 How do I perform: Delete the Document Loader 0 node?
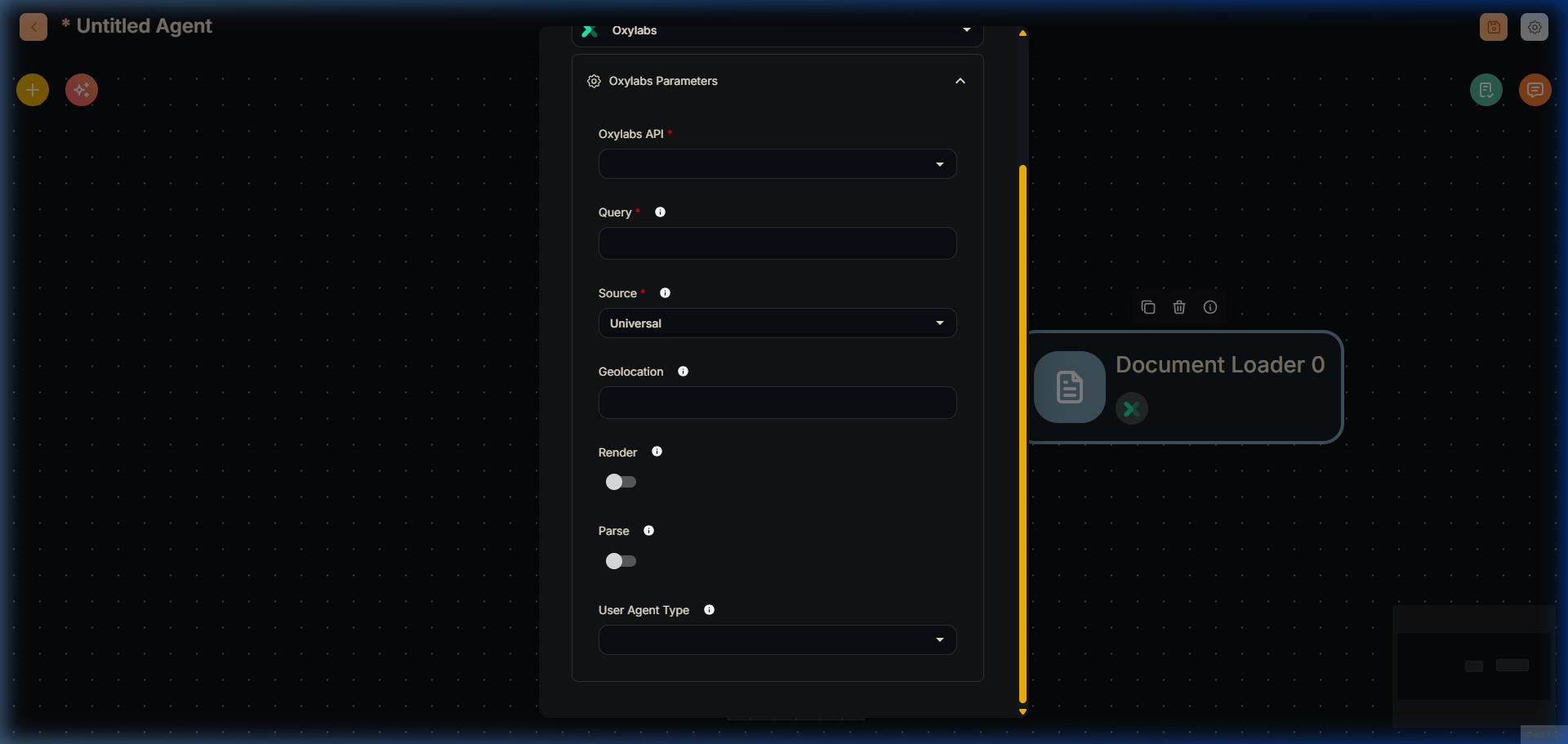(1179, 307)
